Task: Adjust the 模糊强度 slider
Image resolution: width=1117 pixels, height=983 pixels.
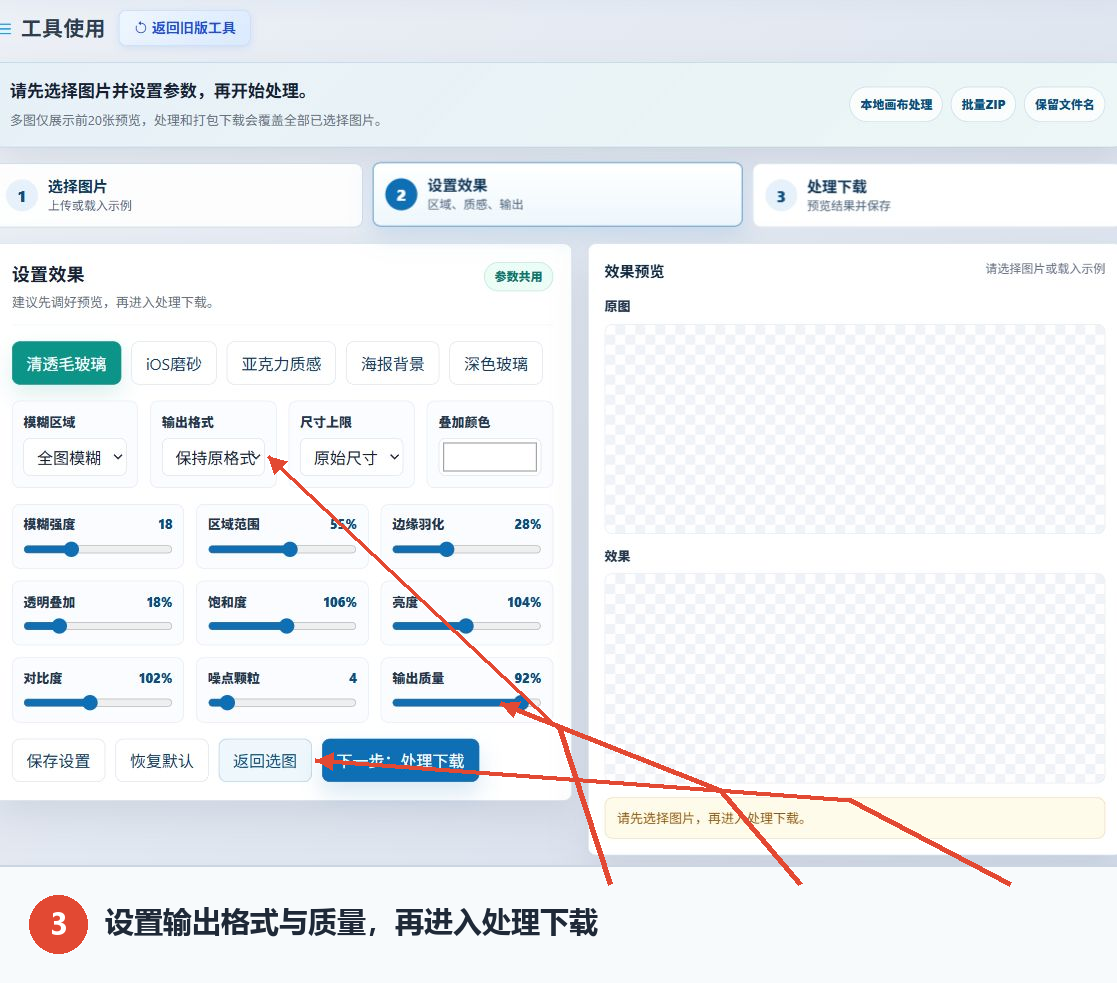Action: tap(98, 549)
